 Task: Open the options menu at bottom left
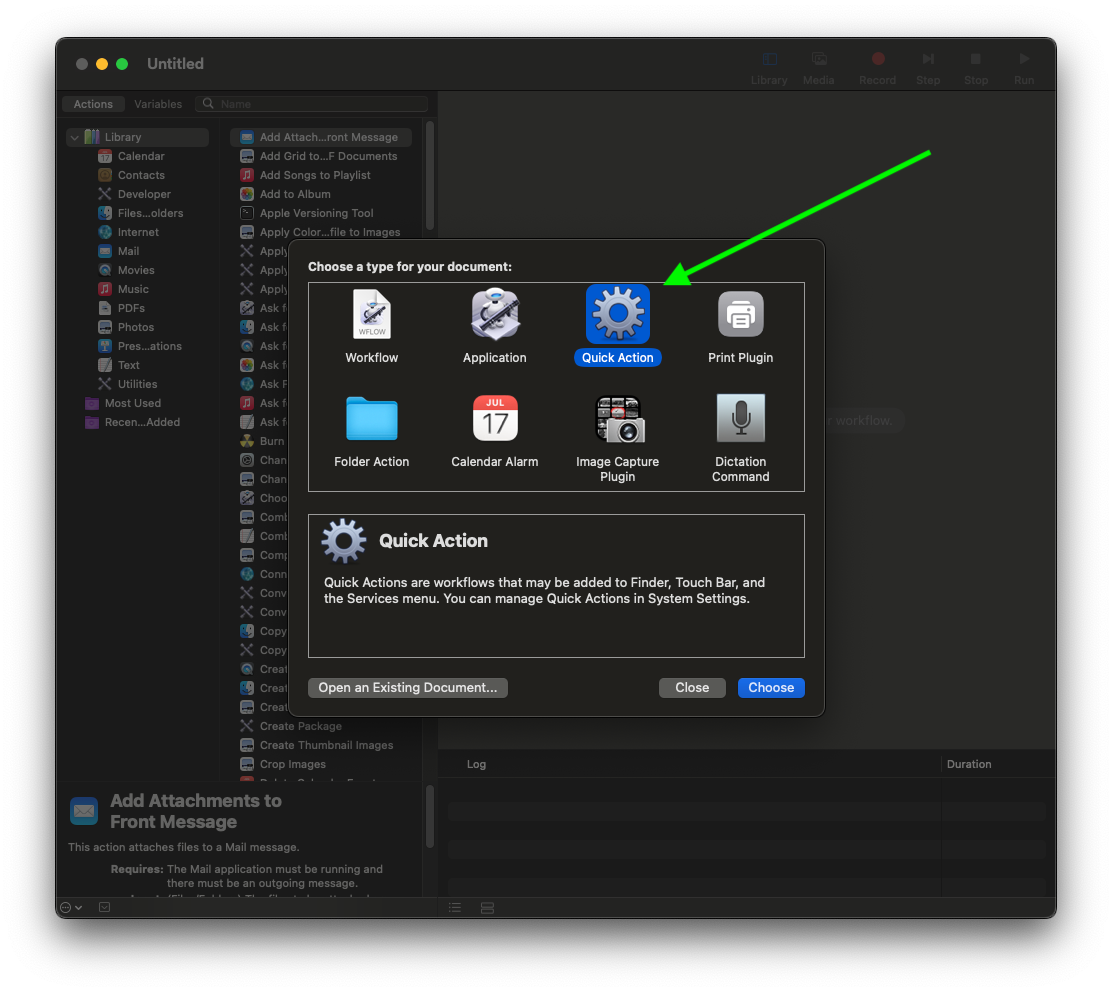coord(68,907)
